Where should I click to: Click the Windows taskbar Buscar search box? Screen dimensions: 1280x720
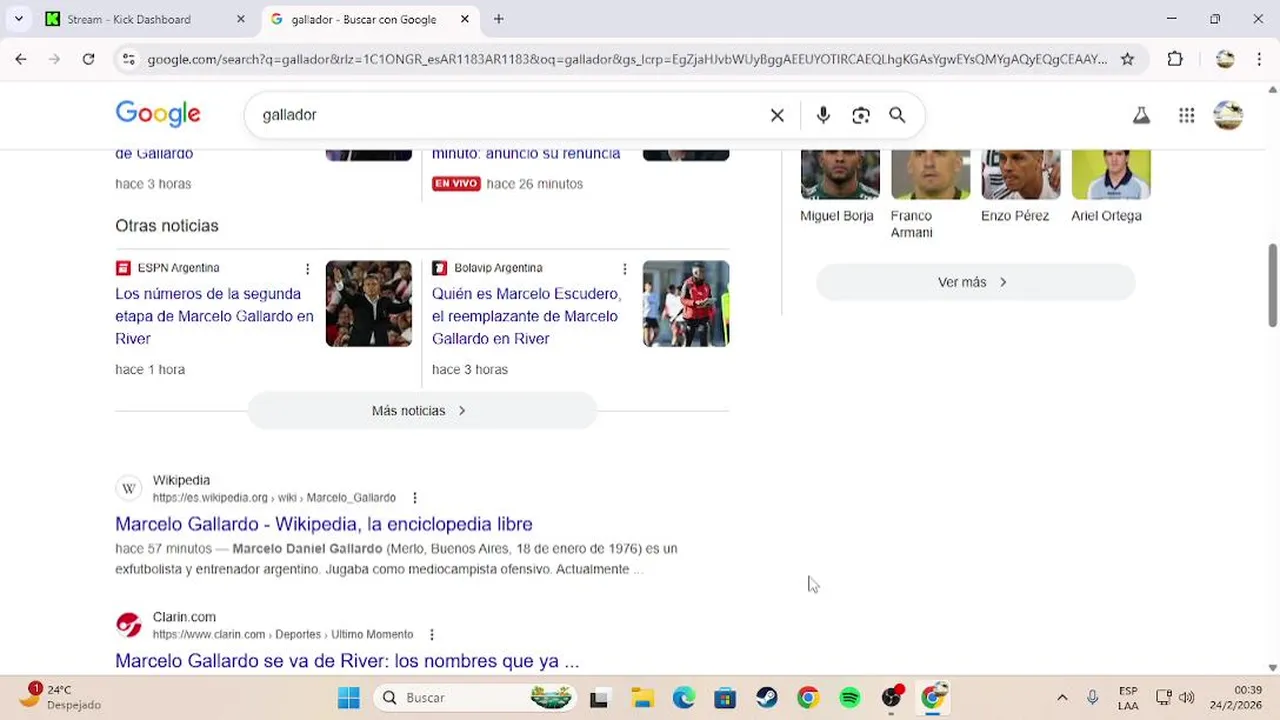tap(476, 698)
